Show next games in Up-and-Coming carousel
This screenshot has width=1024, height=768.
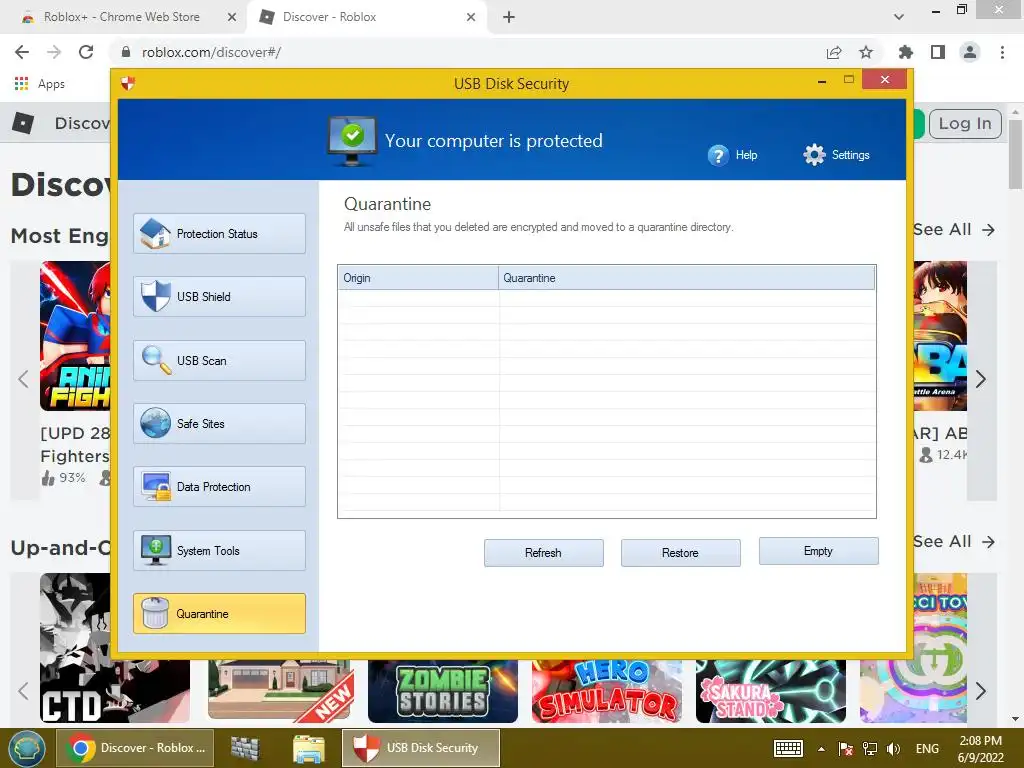pyautogui.click(x=981, y=691)
